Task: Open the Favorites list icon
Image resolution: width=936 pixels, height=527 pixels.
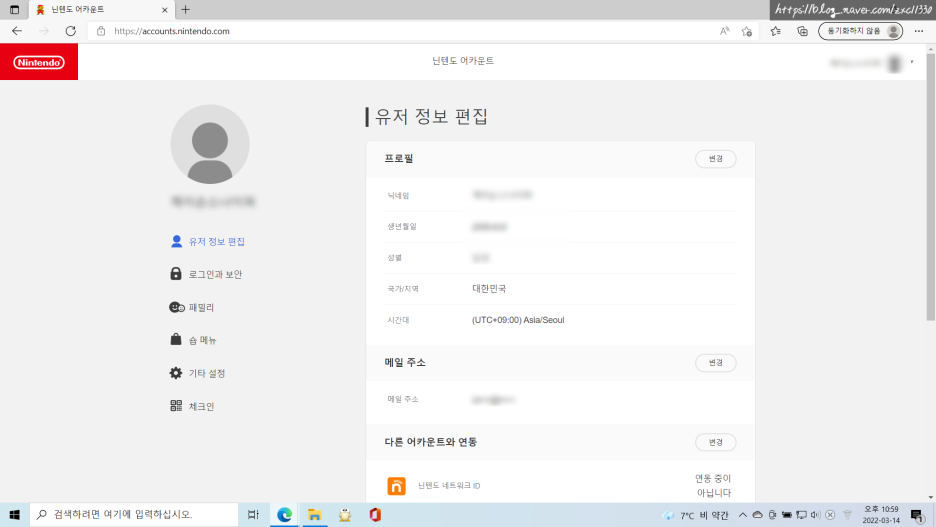Action: 775,31
